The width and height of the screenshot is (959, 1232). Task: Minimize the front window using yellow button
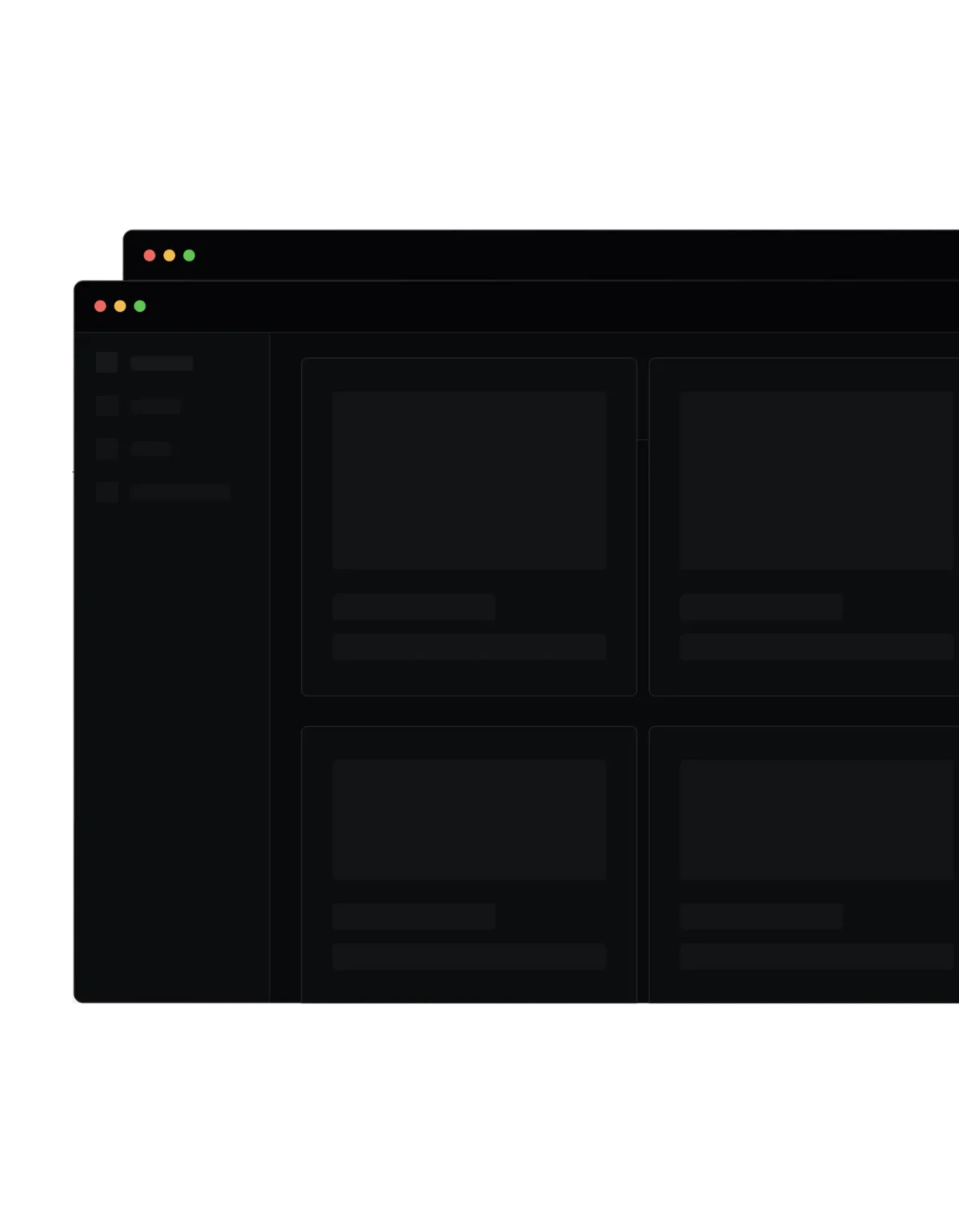click(120, 306)
